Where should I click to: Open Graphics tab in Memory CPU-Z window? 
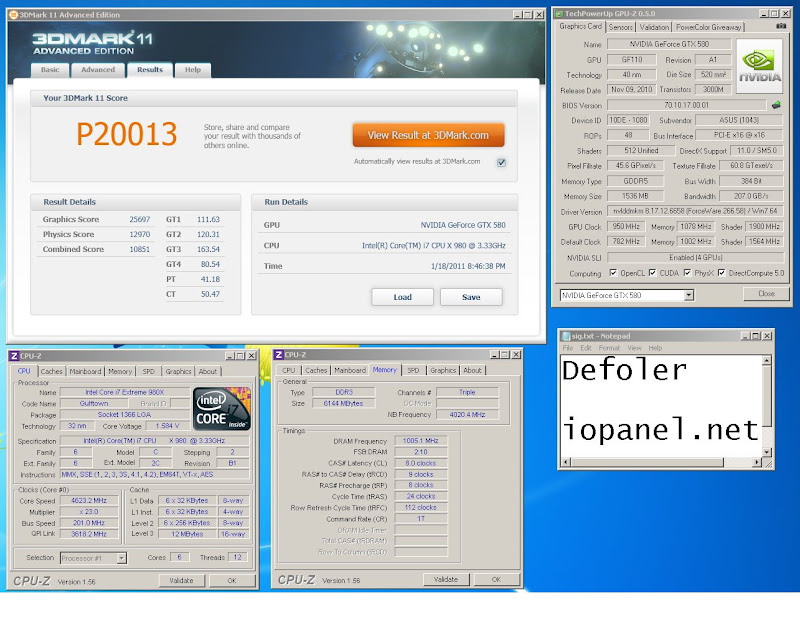click(x=442, y=370)
